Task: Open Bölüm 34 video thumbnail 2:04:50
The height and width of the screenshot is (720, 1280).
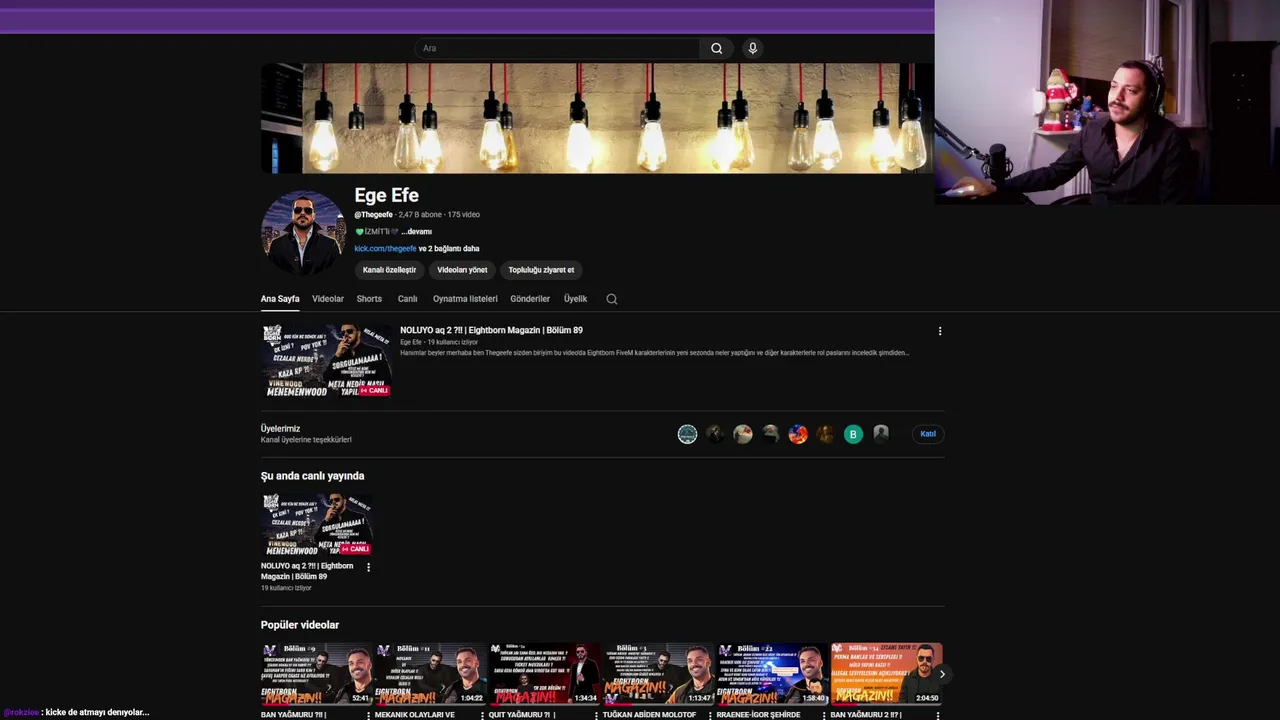Action: [x=887, y=674]
